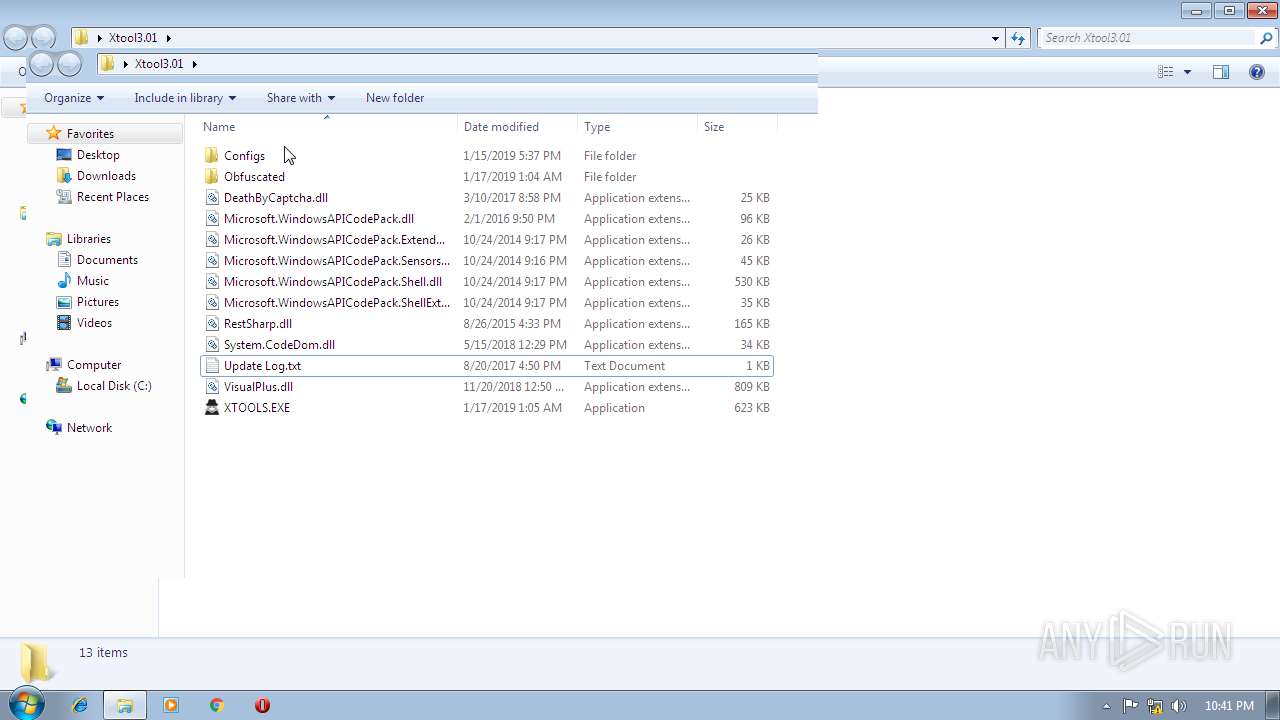Open Desktop in the navigation pane
Image resolution: width=1280 pixels, height=720 pixels.
point(98,155)
